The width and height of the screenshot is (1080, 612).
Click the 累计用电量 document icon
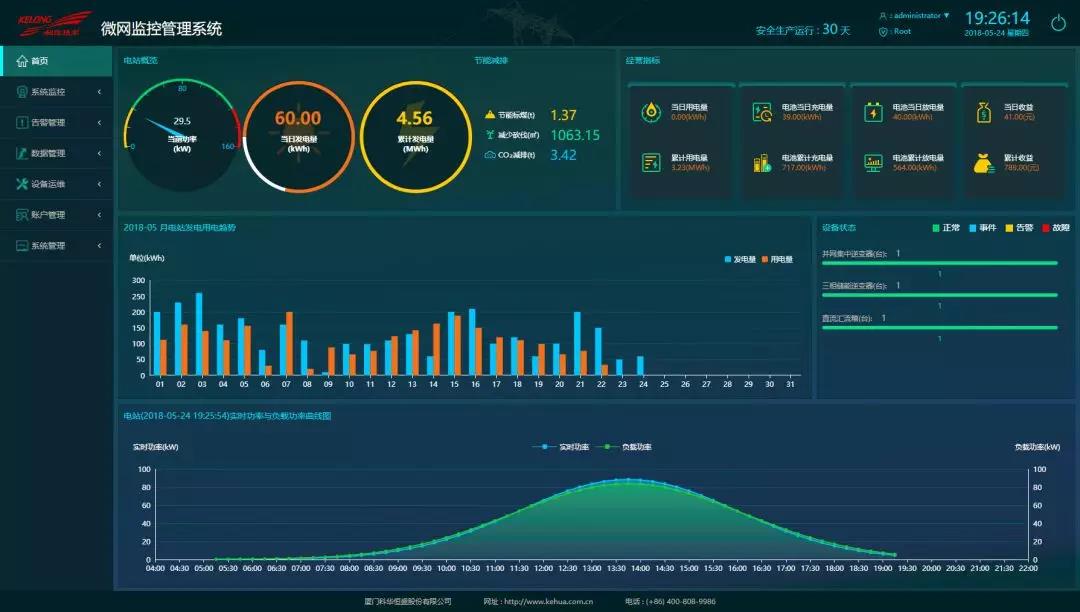[651, 163]
